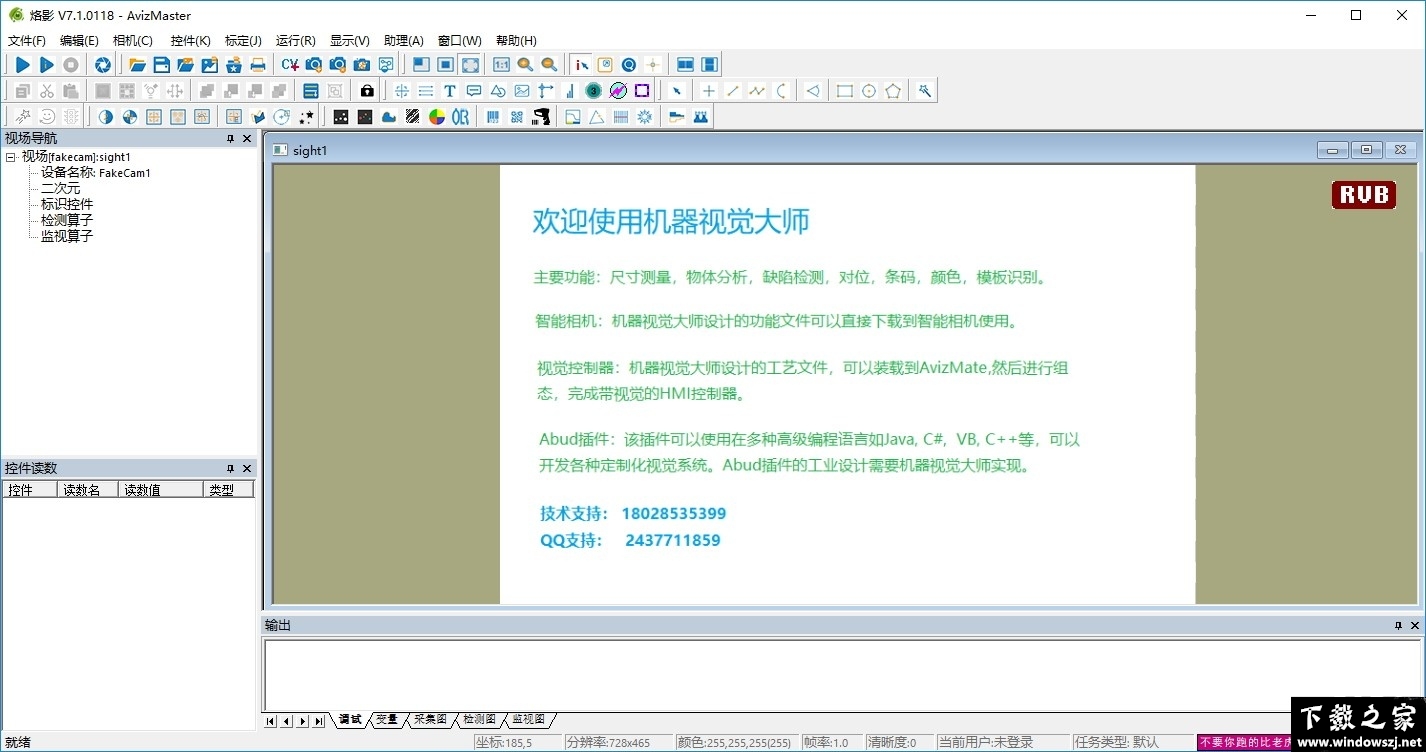Click the open image picture icon
The image size is (1426, 752).
point(210,65)
